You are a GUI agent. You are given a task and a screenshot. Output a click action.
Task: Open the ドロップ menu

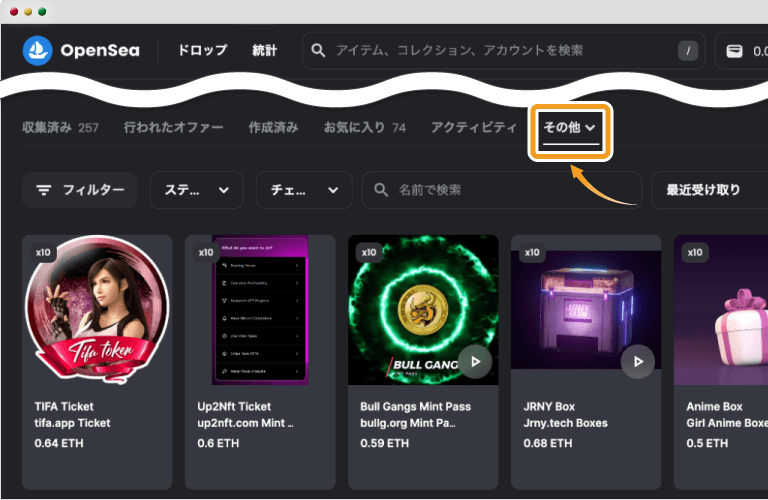[202, 50]
